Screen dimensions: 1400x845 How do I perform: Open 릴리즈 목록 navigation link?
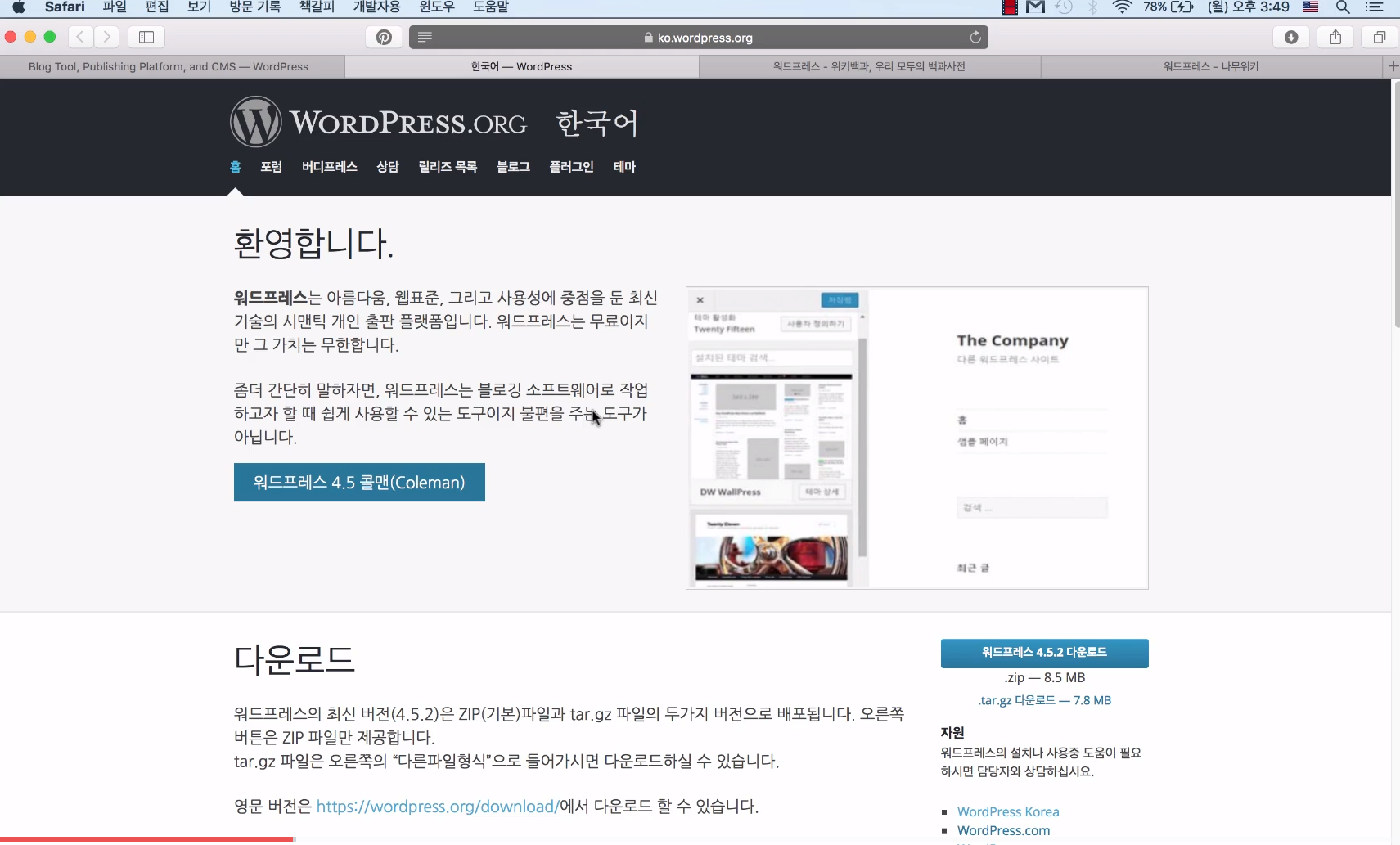click(x=448, y=167)
